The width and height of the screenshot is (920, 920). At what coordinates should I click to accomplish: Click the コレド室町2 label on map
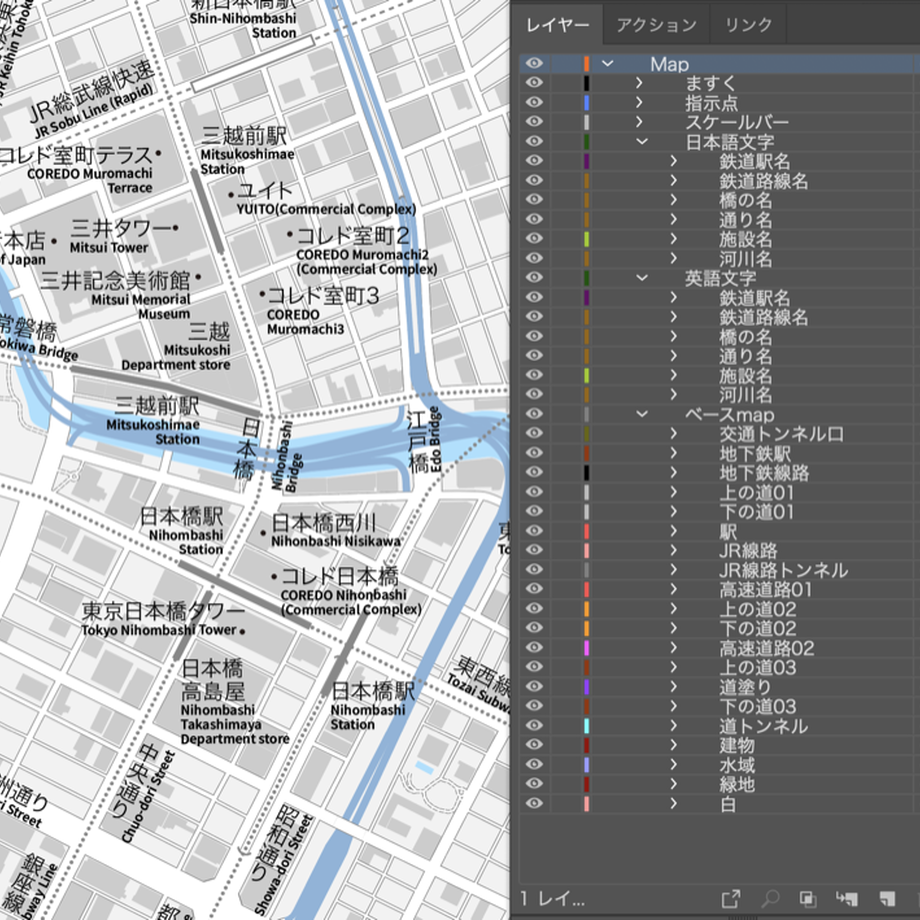(x=352, y=236)
